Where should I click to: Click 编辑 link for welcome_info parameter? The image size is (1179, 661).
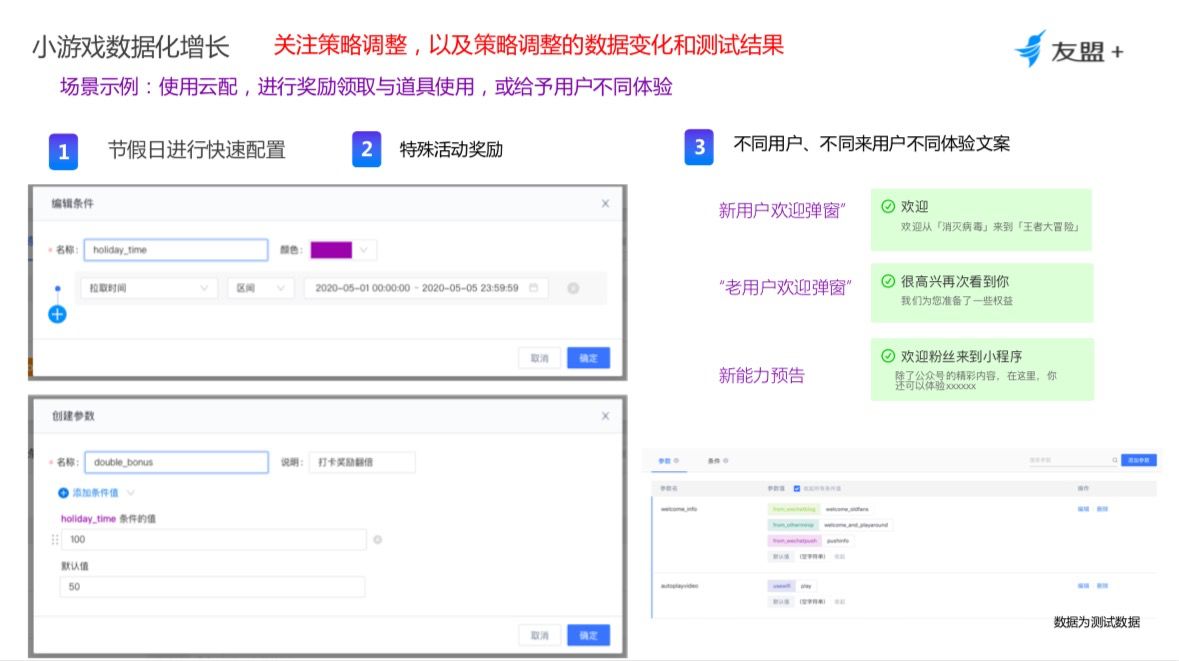tap(1083, 509)
